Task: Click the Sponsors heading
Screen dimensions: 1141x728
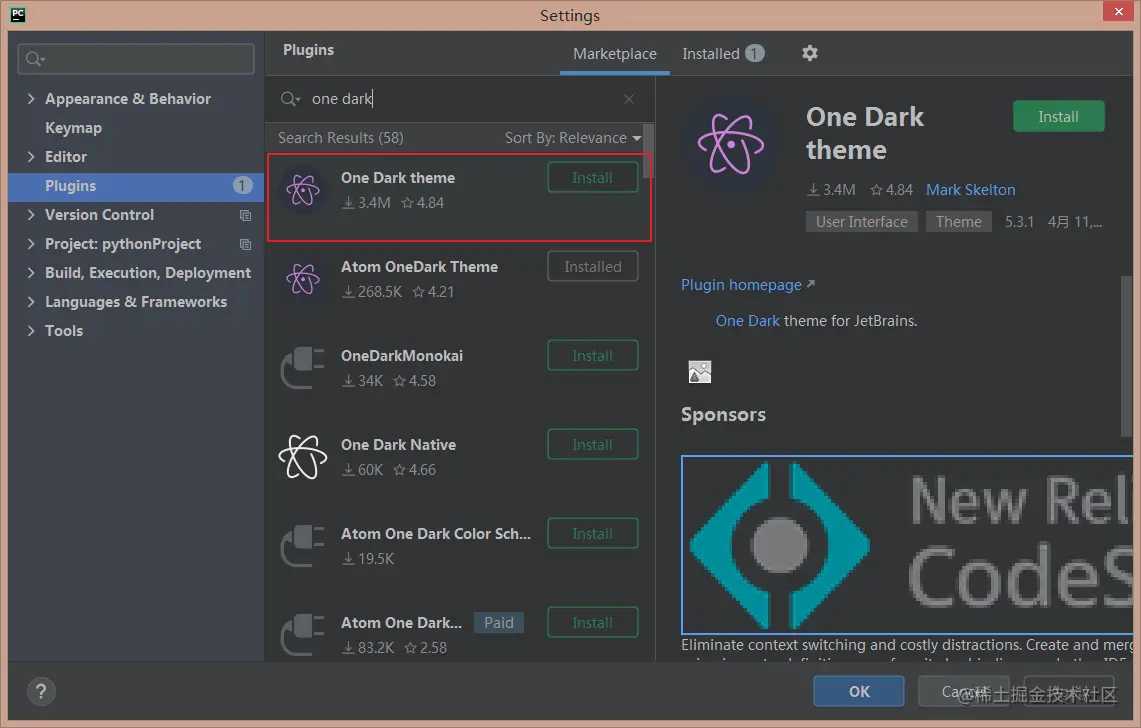Action: point(723,414)
